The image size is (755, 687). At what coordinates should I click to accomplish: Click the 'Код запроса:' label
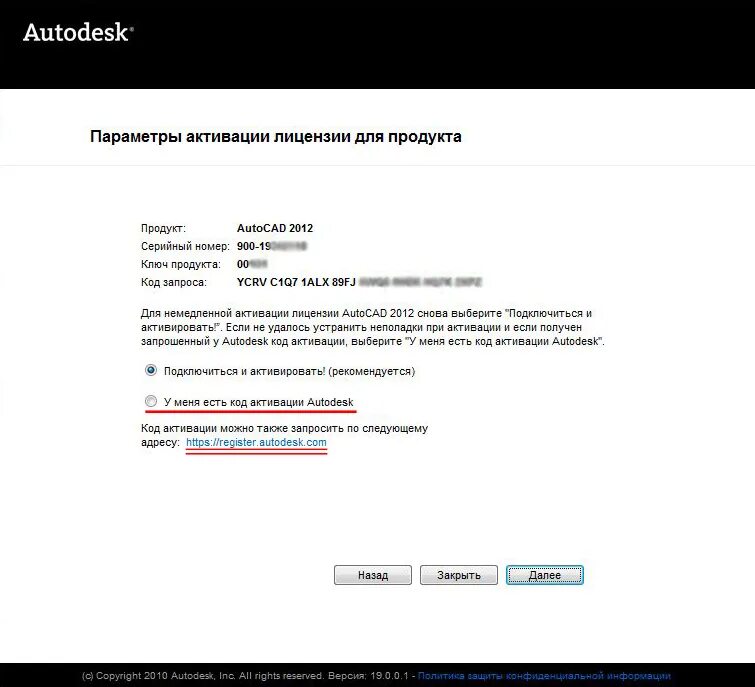173,282
